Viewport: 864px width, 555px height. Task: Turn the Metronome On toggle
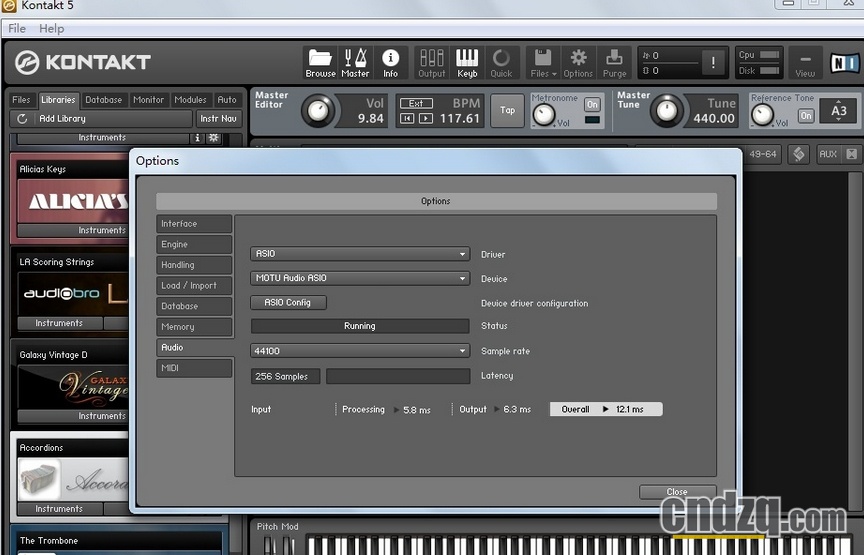[x=592, y=104]
